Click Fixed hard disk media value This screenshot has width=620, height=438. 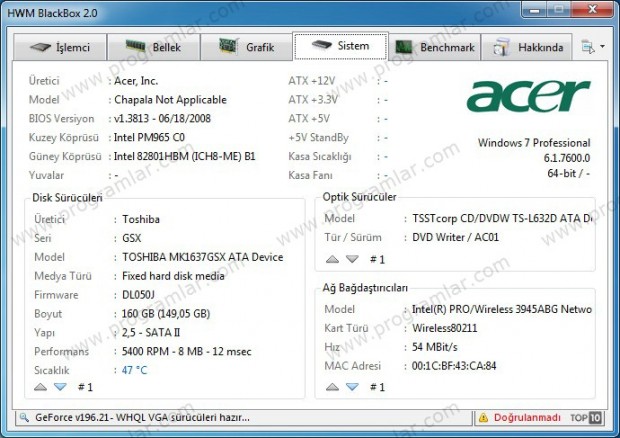point(173,276)
